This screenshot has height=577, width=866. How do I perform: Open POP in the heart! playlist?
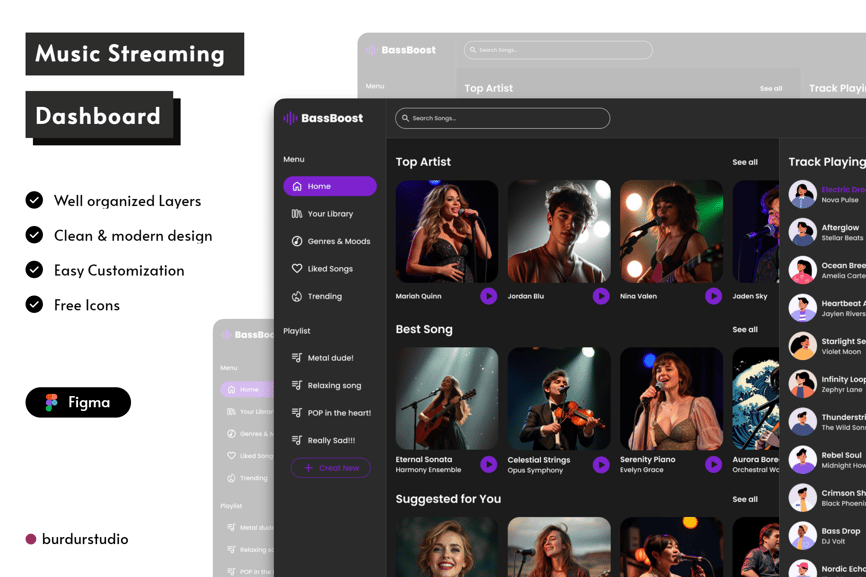pyautogui.click(x=338, y=413)
